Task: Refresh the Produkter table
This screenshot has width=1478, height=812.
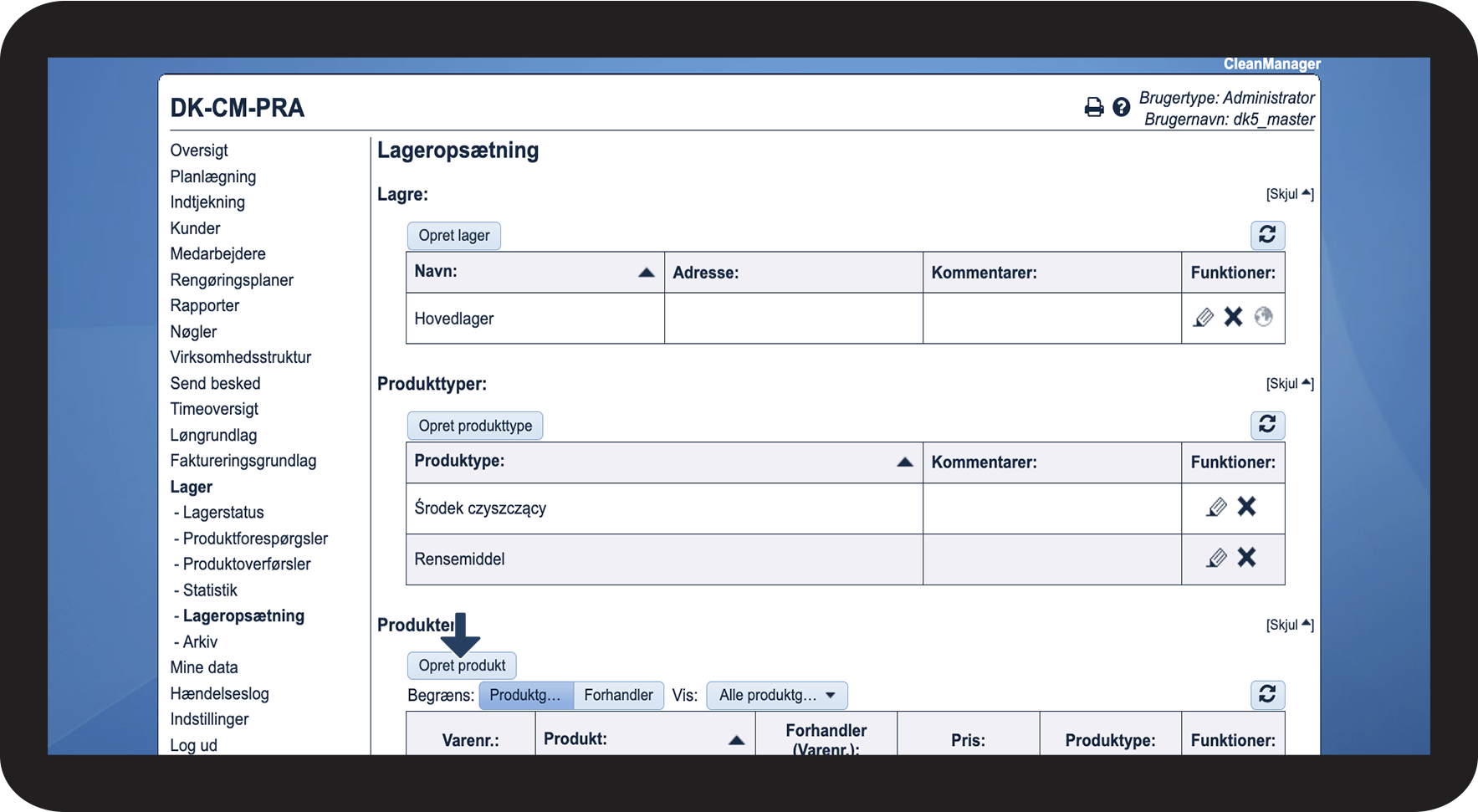Action: click(x=1267, y=695)
